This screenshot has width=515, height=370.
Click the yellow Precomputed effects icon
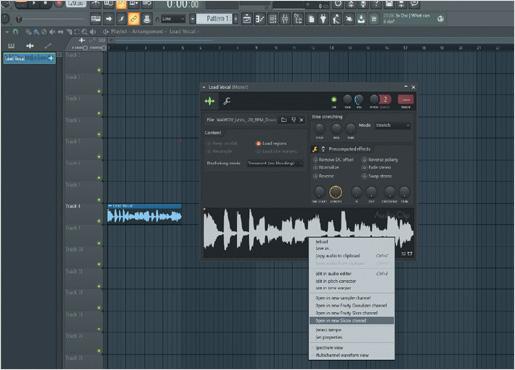(x=315, y=149)
